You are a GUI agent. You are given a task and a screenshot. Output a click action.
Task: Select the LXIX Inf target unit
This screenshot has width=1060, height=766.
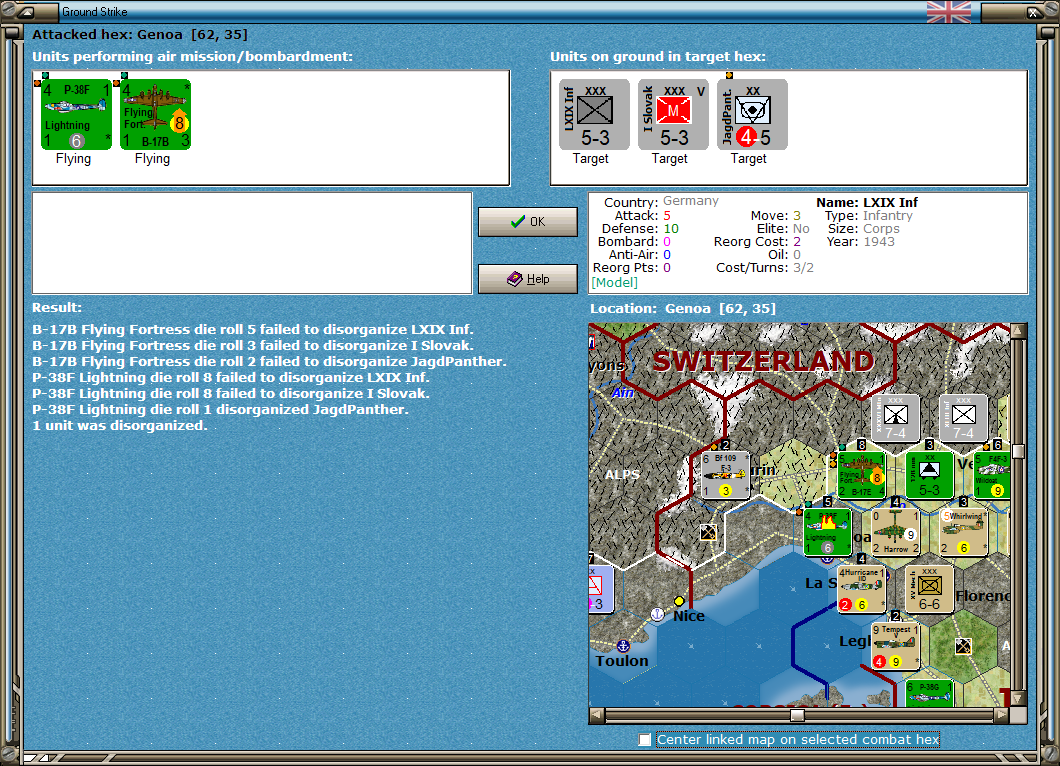tap(594, 114)
